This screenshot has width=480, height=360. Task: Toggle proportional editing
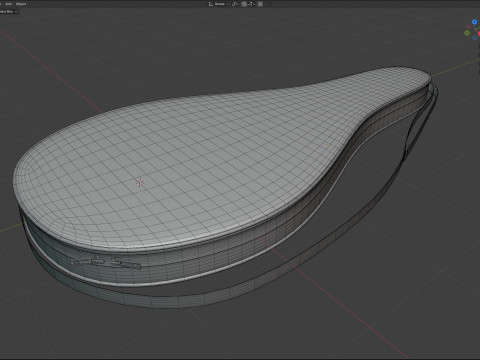(x=260, y=4)
